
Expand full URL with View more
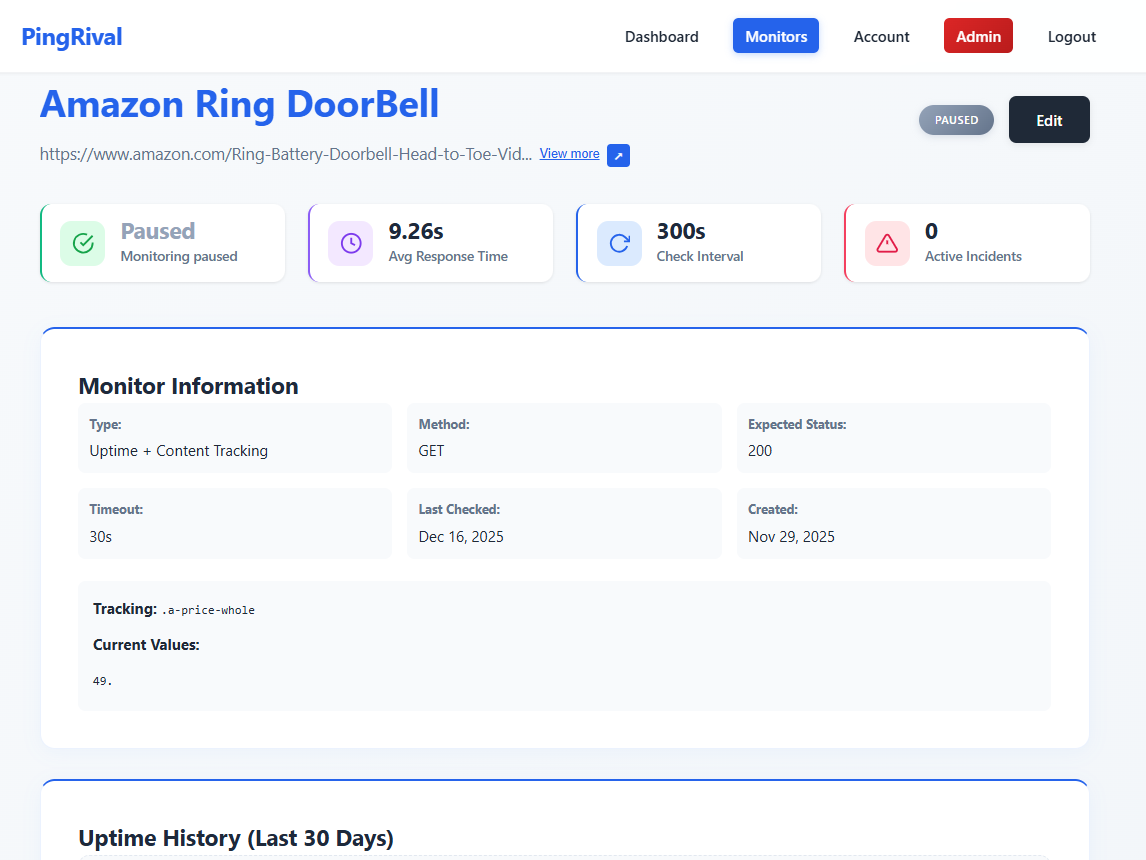569,154
